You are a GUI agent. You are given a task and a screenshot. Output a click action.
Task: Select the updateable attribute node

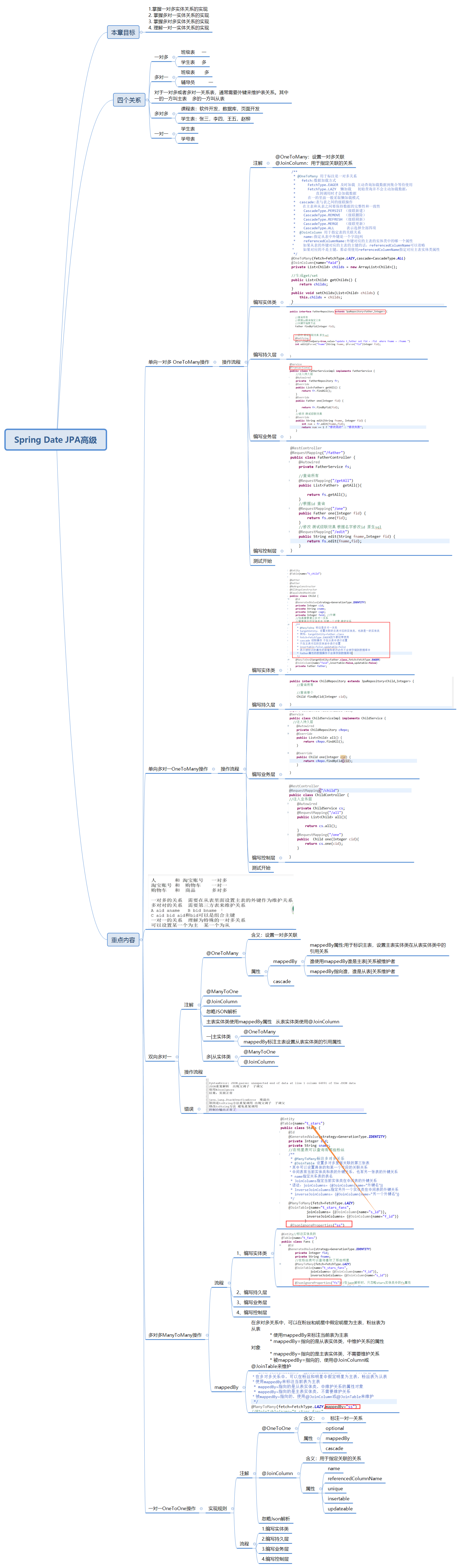point(340,1509)
